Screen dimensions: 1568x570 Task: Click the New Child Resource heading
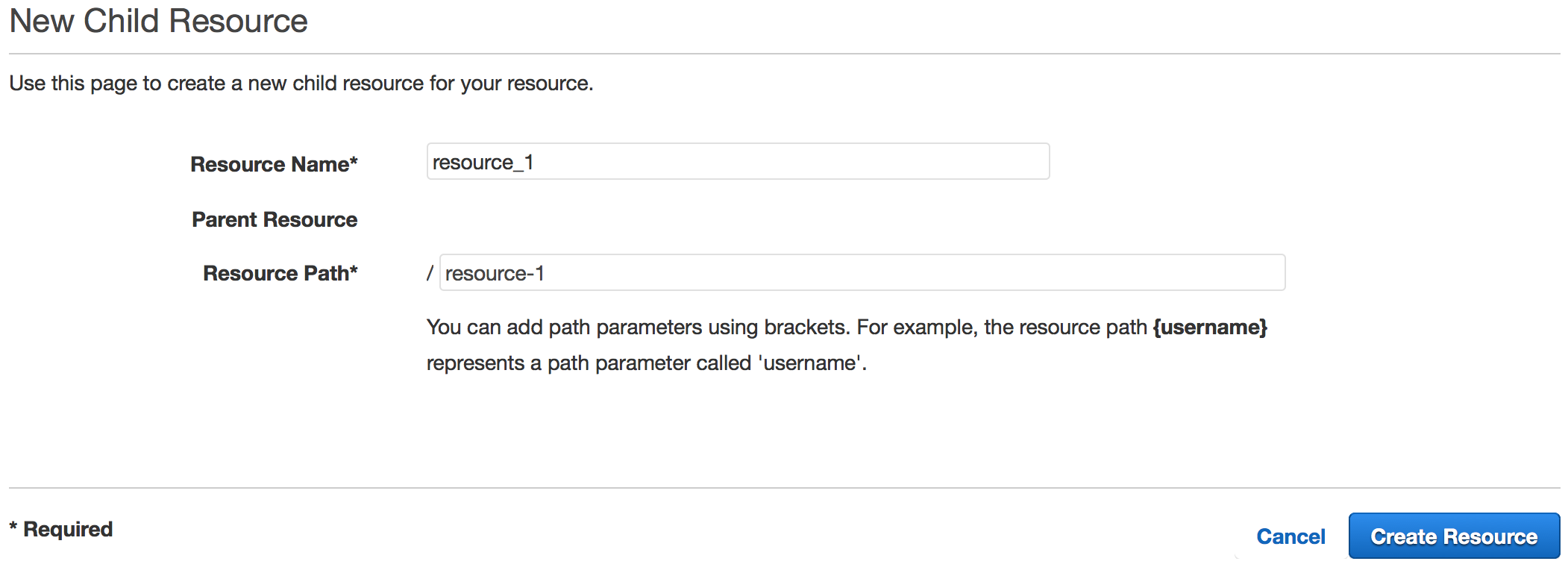(x=158, y=21)
